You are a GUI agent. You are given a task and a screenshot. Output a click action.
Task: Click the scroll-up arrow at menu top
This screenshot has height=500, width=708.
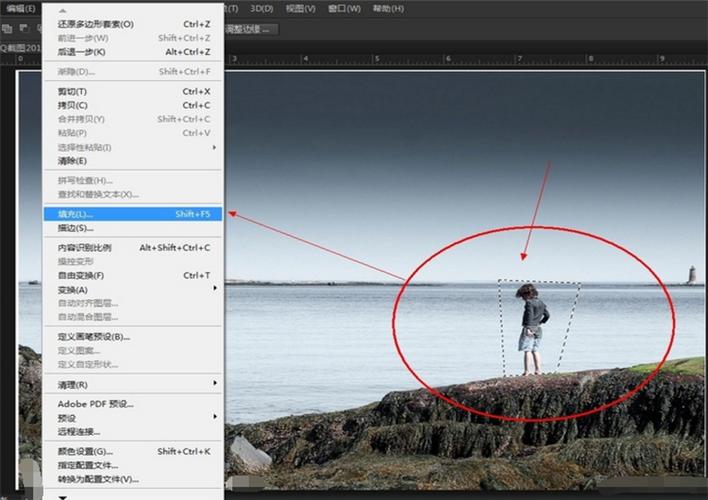pyautogui.click(x=63, y=10)
